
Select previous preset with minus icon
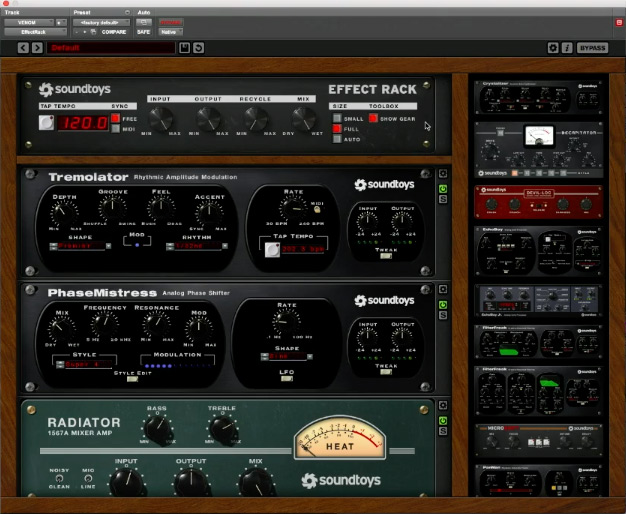point(77,32)
